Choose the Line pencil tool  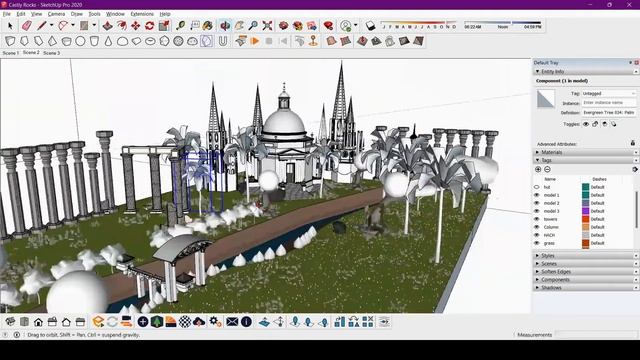(42, 26)
